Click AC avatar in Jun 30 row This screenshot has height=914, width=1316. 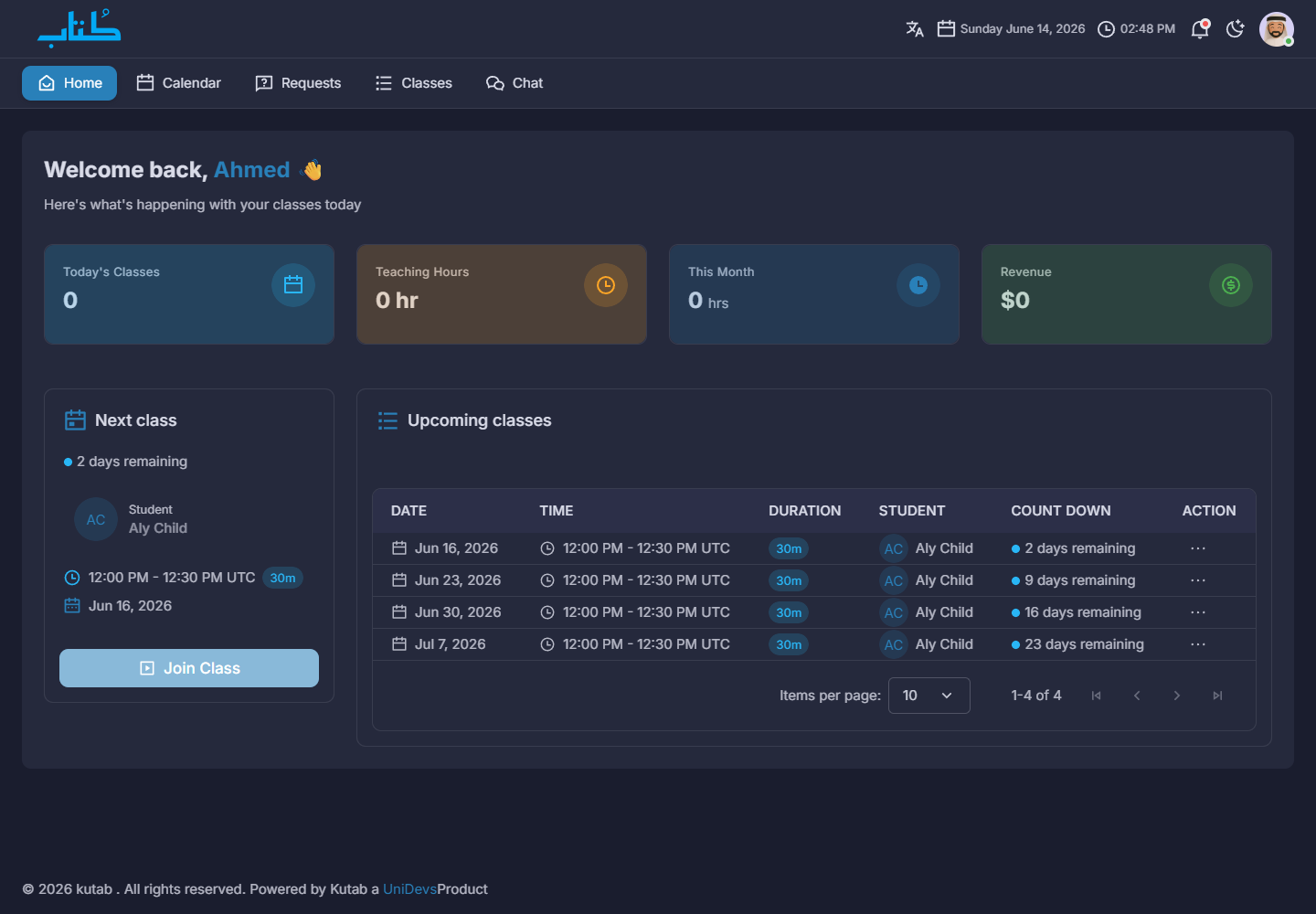point(894,612)
